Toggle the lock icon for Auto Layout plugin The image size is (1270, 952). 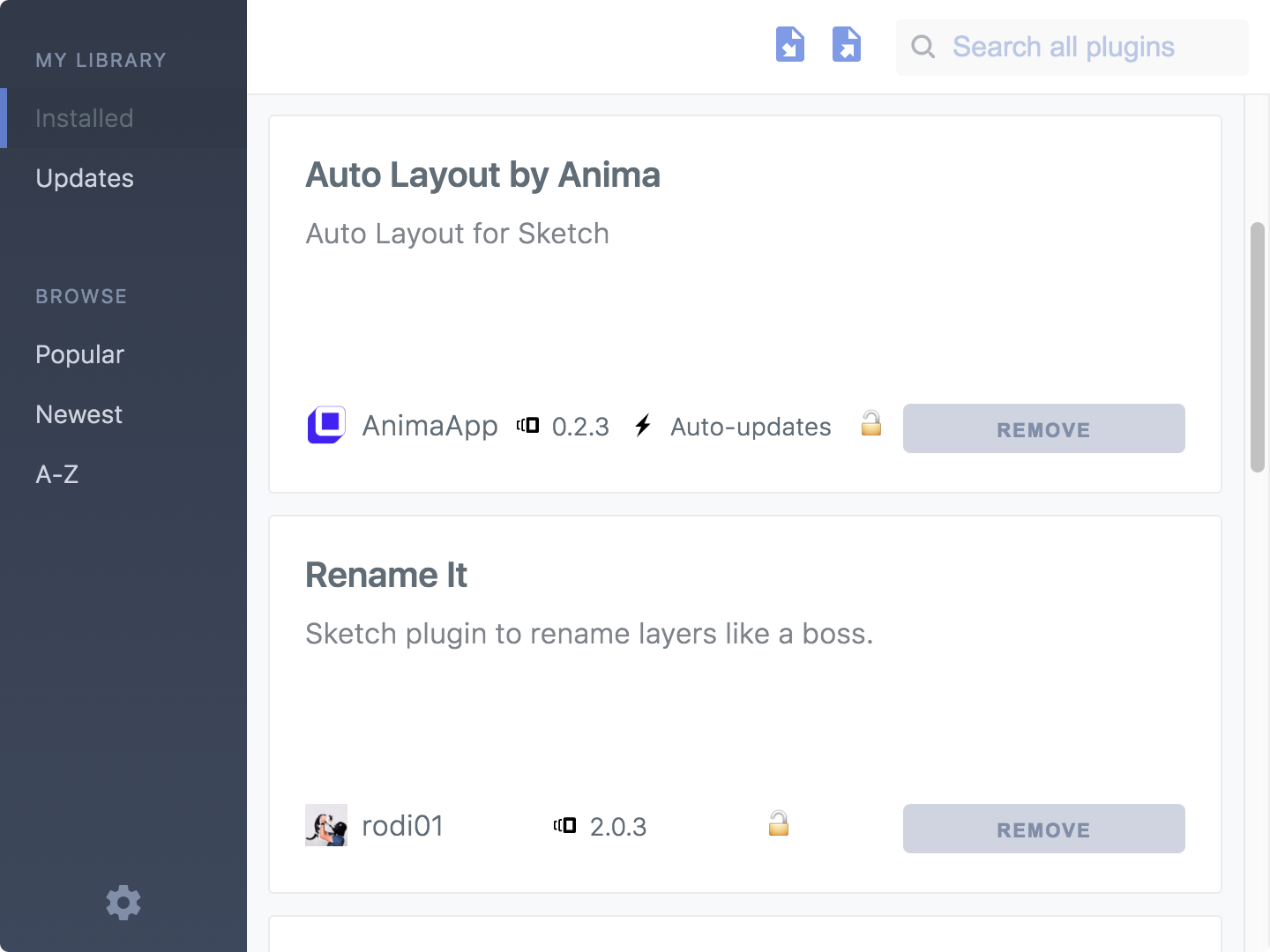coord(871,424)
